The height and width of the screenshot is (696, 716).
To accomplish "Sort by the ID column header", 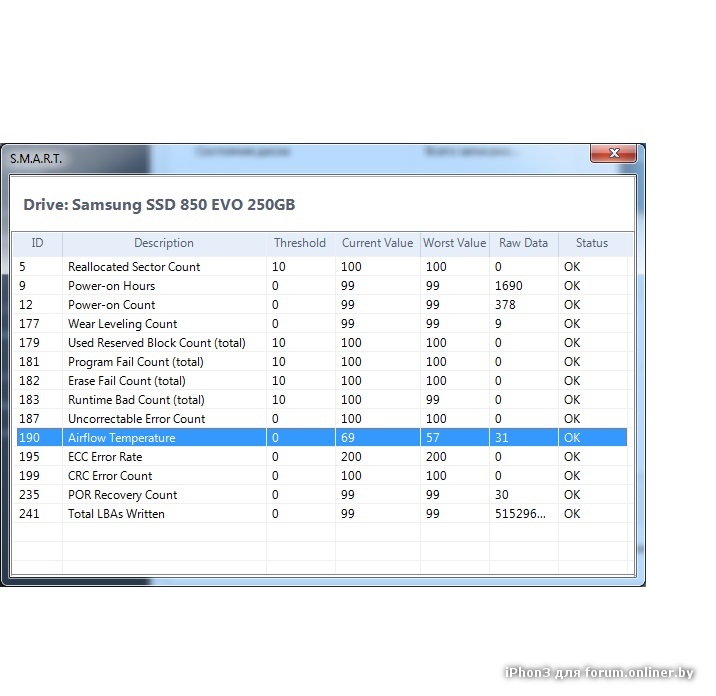I will [37, 243].
